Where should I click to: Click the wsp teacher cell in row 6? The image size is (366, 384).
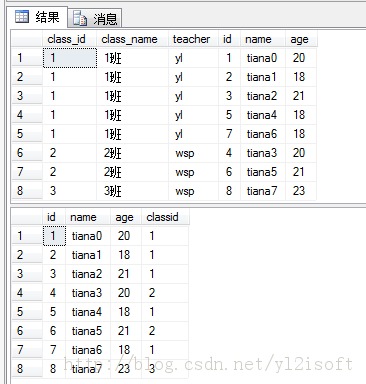[x=194, y=153]
